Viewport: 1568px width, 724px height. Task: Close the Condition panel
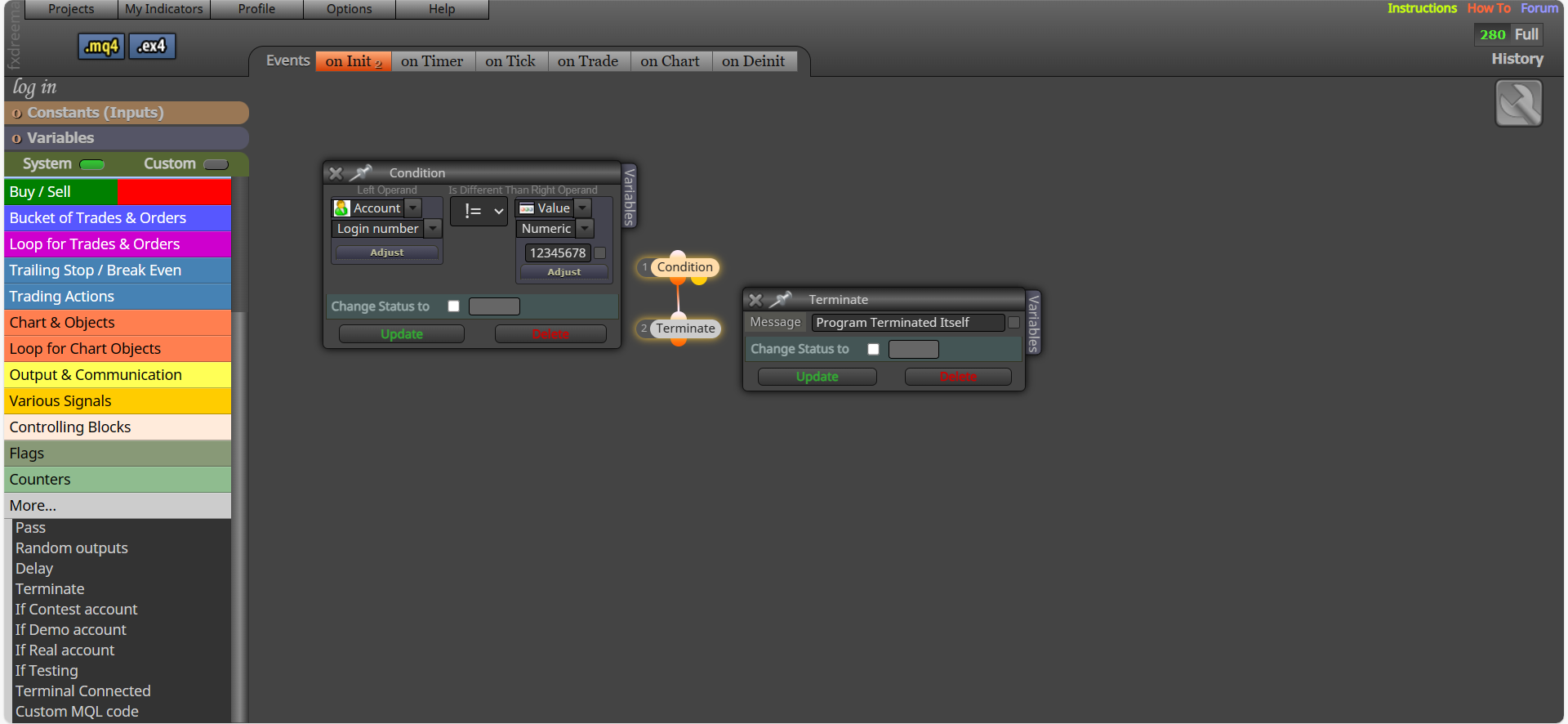tap(336, 173)
